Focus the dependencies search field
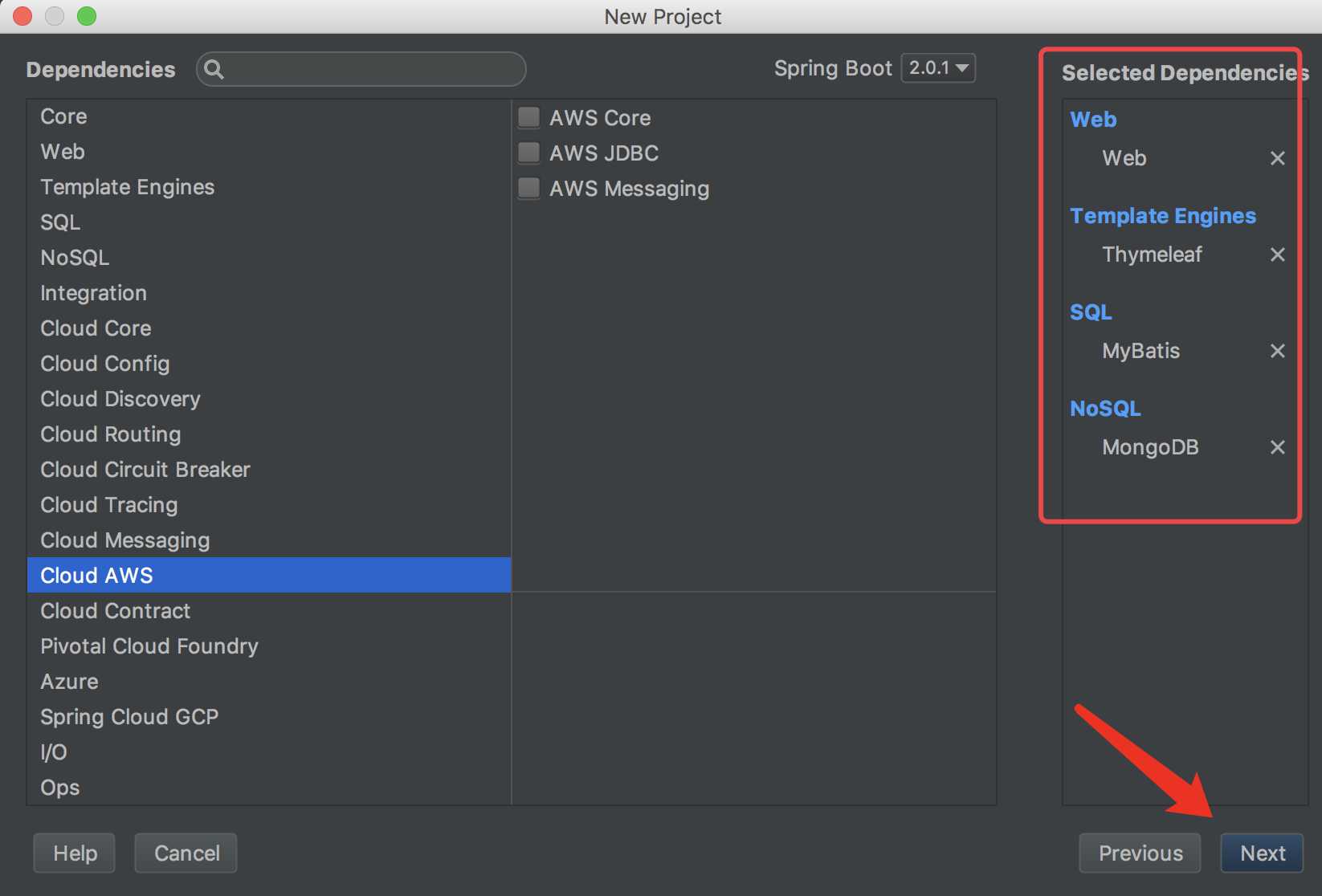Viewport: 1322px width, 896px height. click(361, 69)
